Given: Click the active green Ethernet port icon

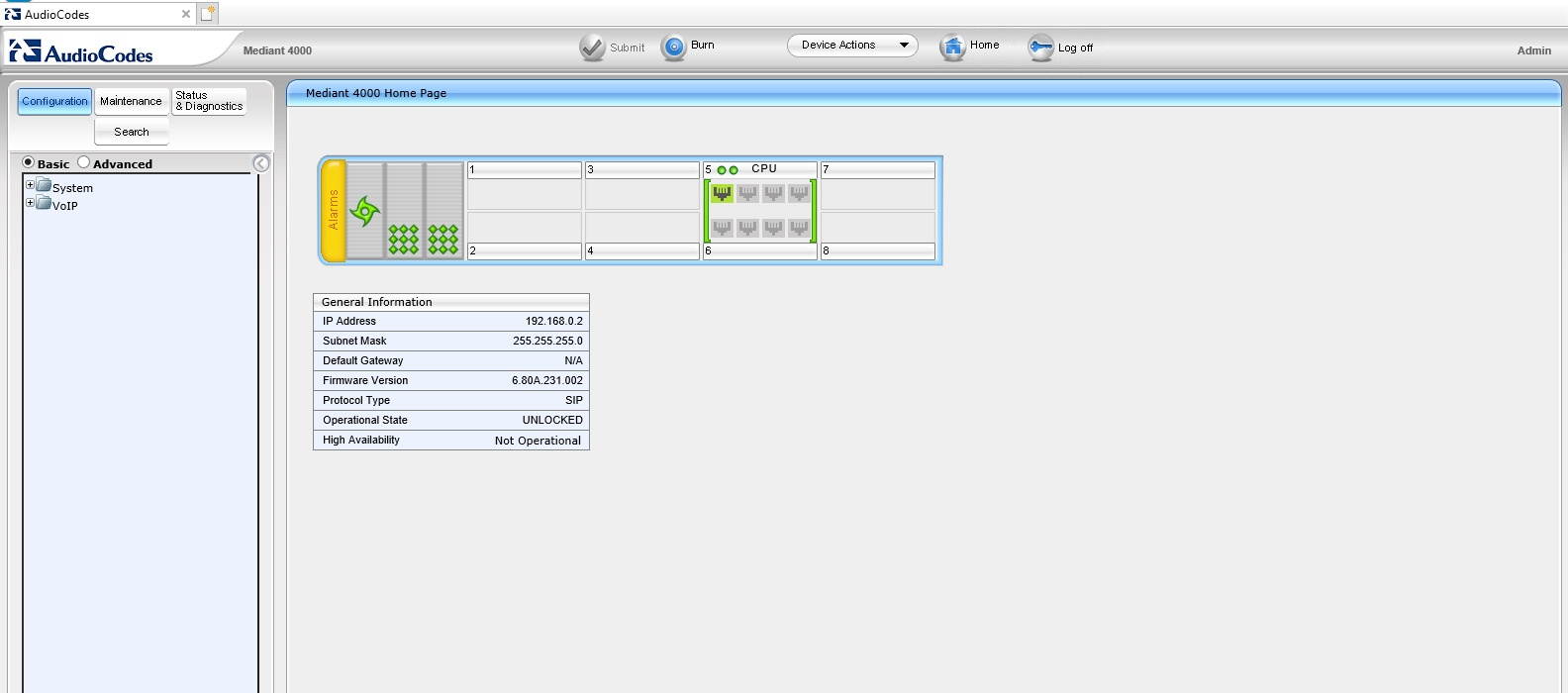Looking at the screenshot, I should tap(722, 193).
